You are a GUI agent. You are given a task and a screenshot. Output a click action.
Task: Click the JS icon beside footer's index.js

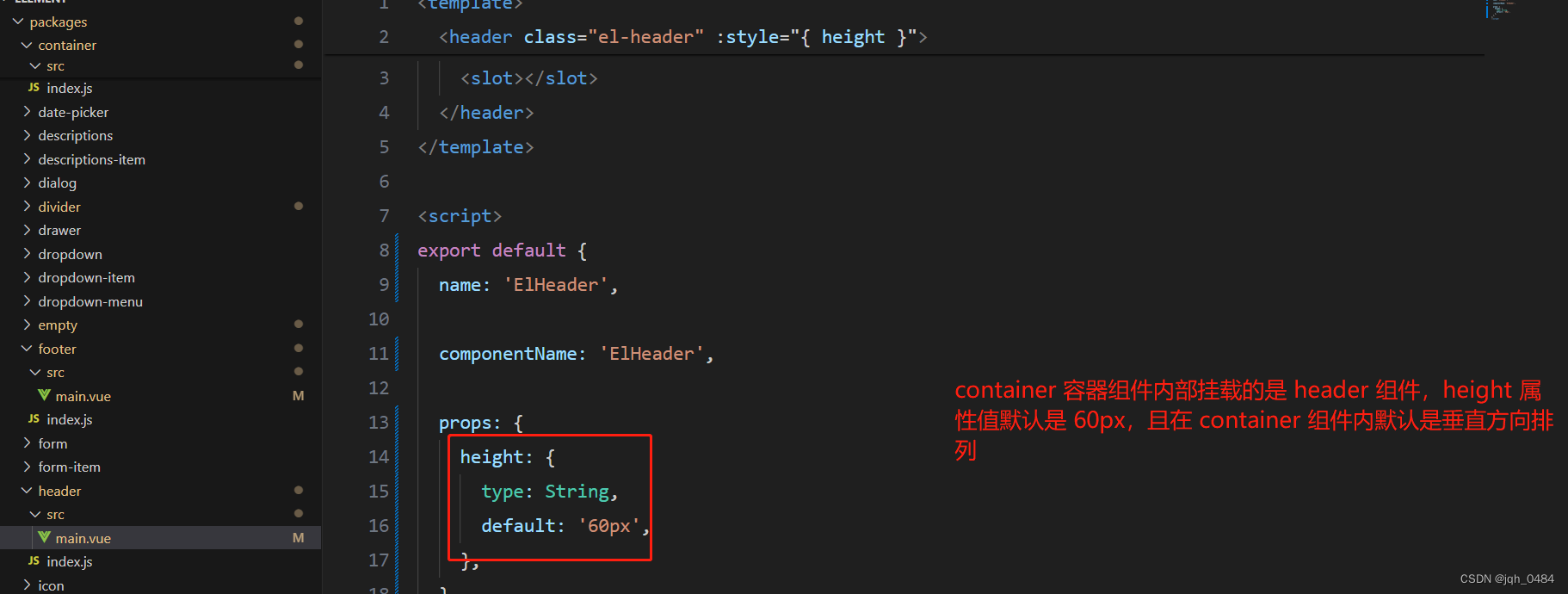click(x=33, y=419)
